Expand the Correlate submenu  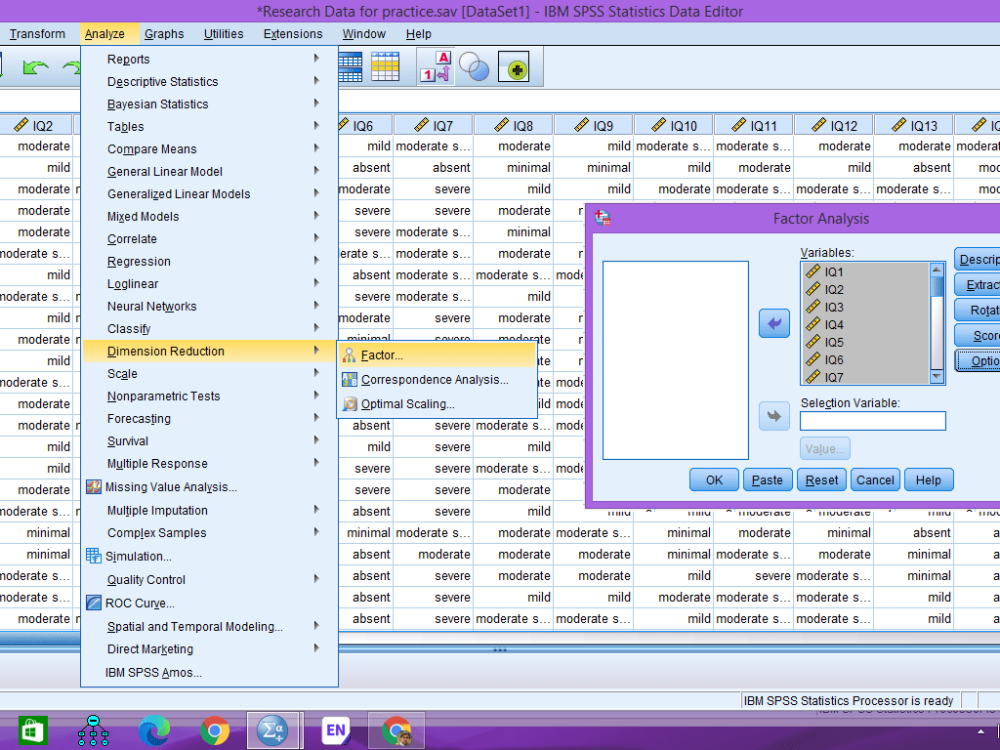coord(210,239)
